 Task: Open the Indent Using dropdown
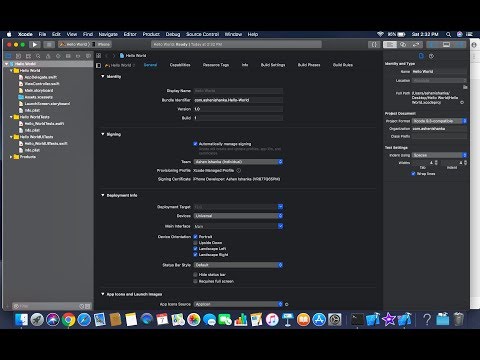[x=439, y=155]
